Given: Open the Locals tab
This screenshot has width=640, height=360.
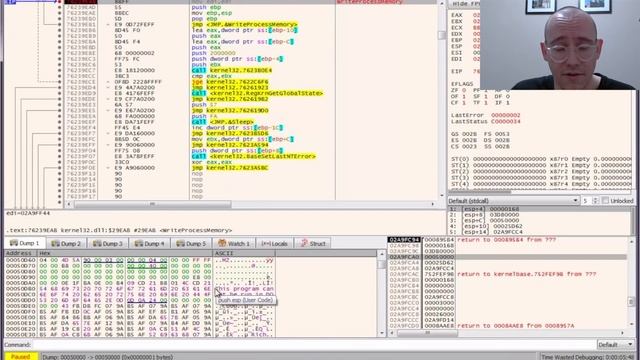Looking at the screenshot, I should tap(274, 244).
